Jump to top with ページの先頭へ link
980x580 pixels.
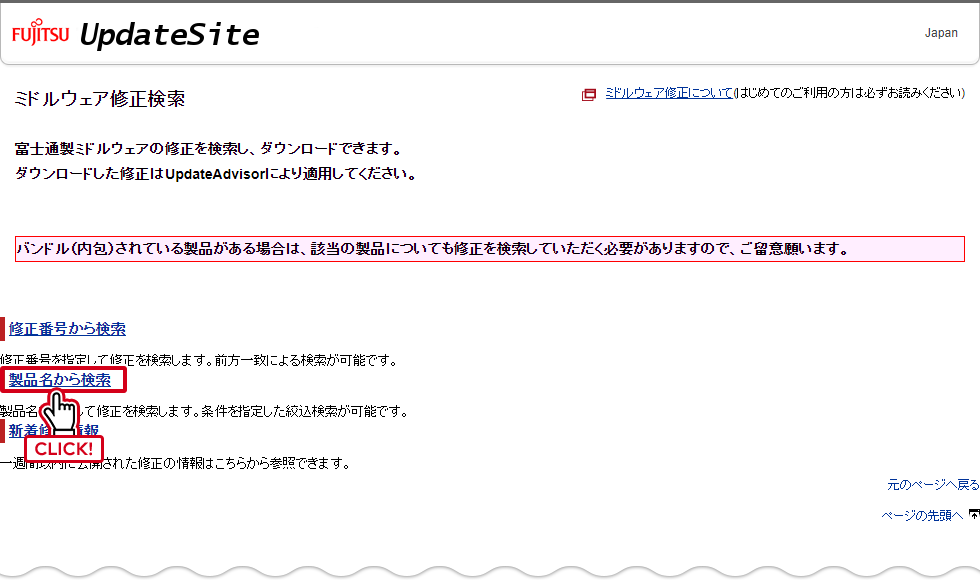tap(922, 515)
